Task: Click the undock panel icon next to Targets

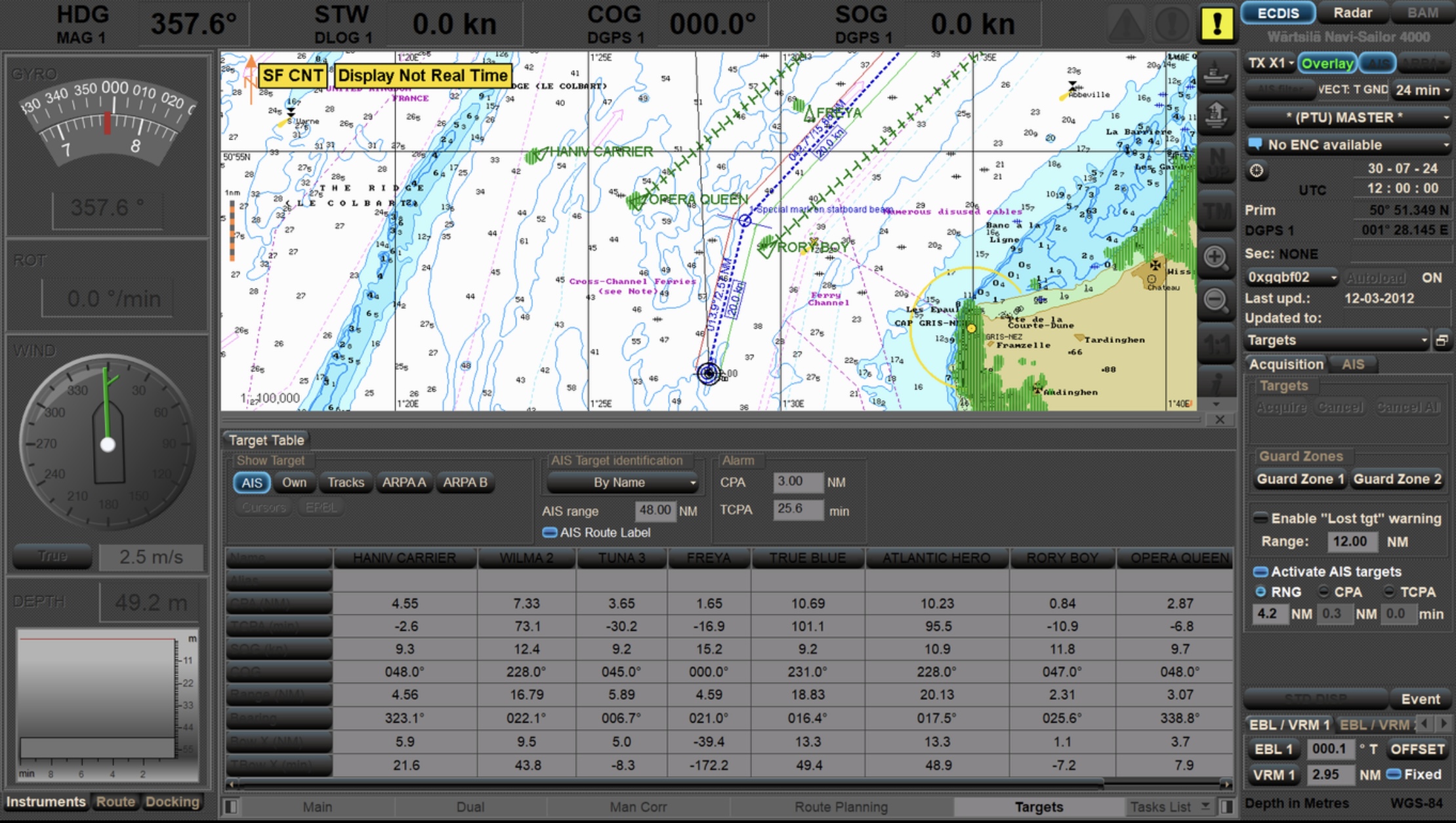Action: tap(1442, 340)
